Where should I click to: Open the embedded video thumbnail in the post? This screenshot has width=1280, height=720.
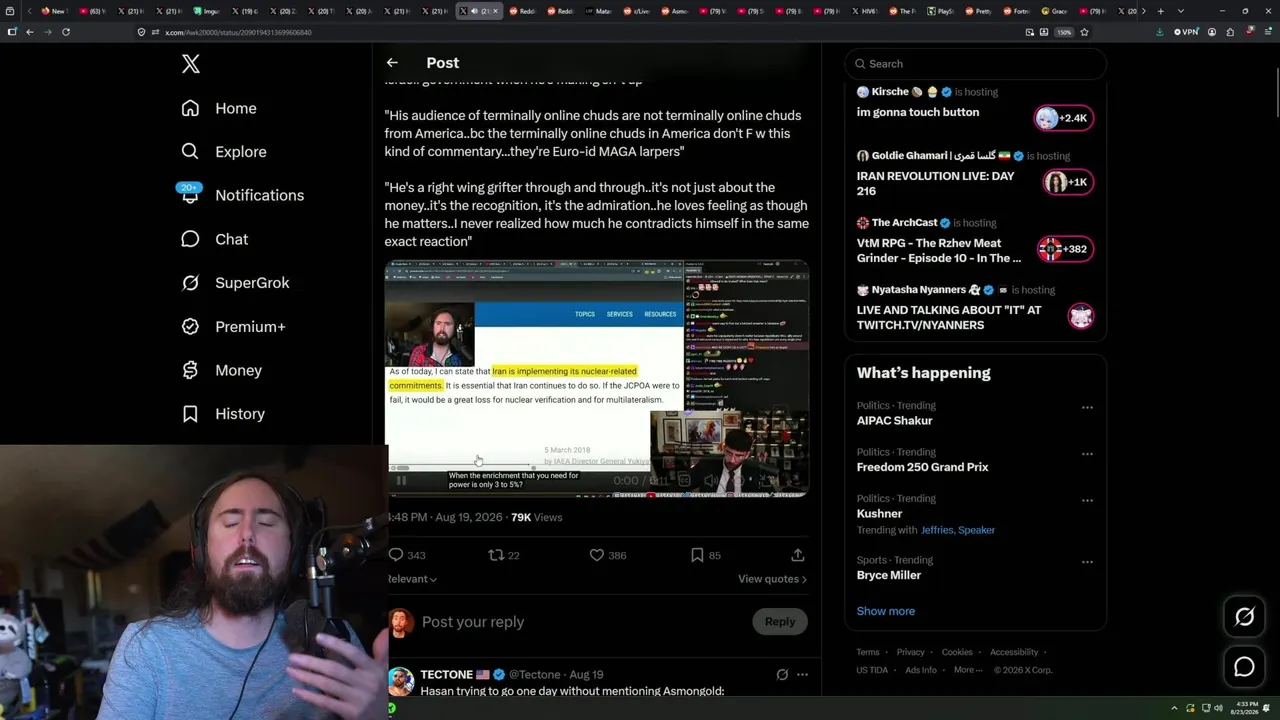[597, 378]
